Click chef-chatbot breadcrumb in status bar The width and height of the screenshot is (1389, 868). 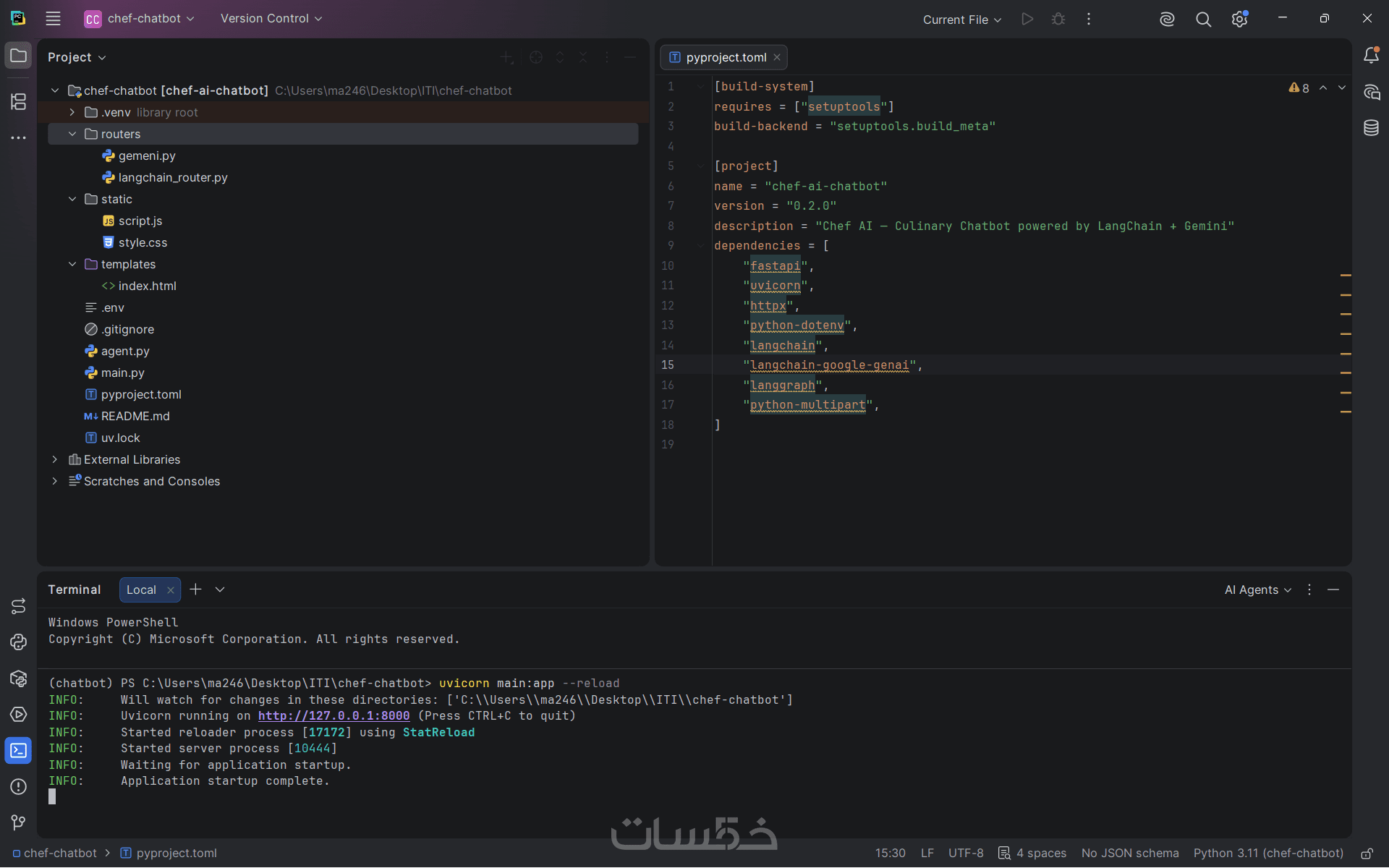(x=55, y=854)
